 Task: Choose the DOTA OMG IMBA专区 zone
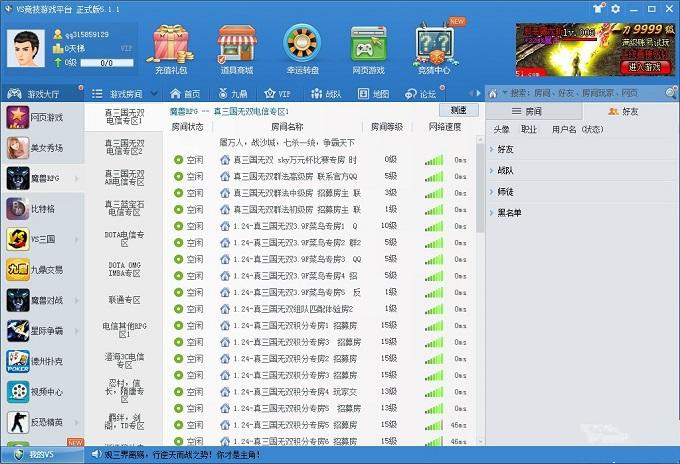click(124, 269)
